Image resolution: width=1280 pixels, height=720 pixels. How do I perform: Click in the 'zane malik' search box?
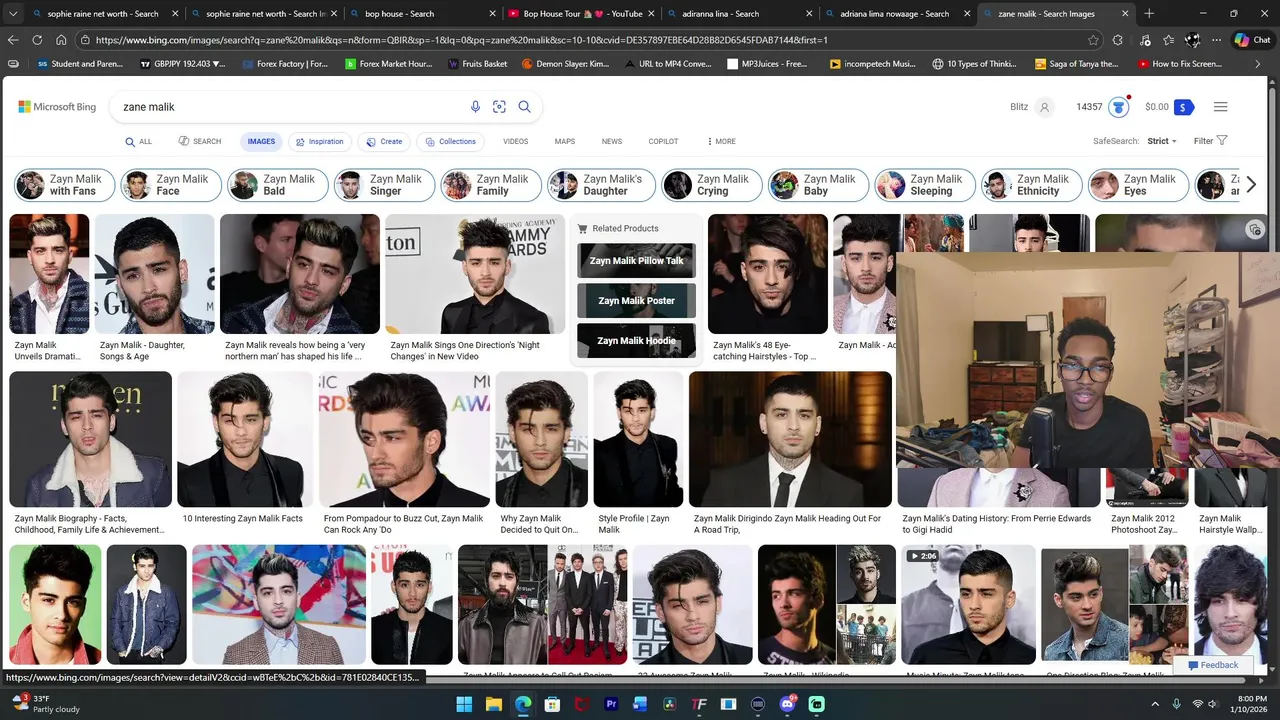coord(290,107)
